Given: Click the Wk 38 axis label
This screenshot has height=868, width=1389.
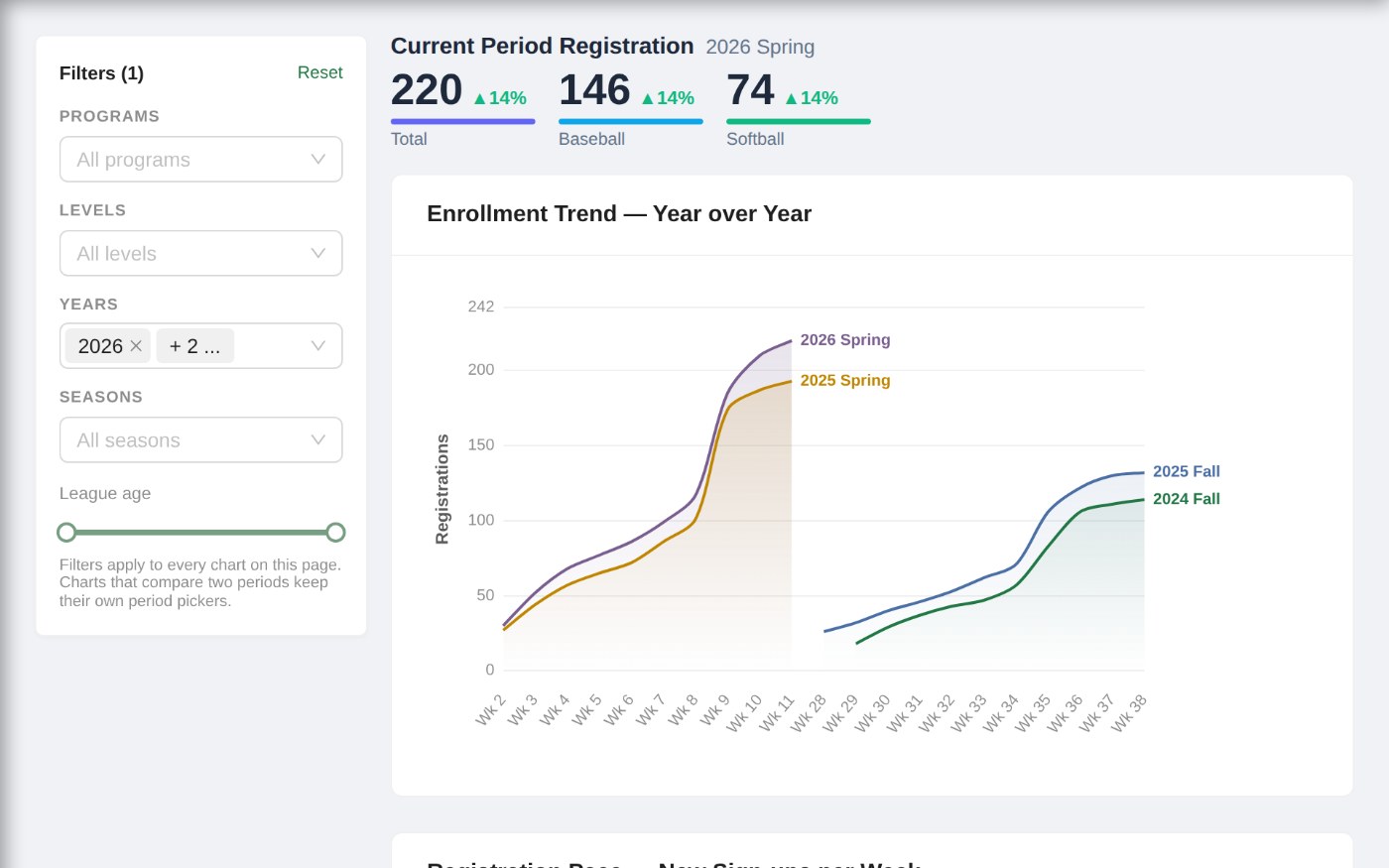Looking at the screenshot, I should click(x=1129, y=713).
